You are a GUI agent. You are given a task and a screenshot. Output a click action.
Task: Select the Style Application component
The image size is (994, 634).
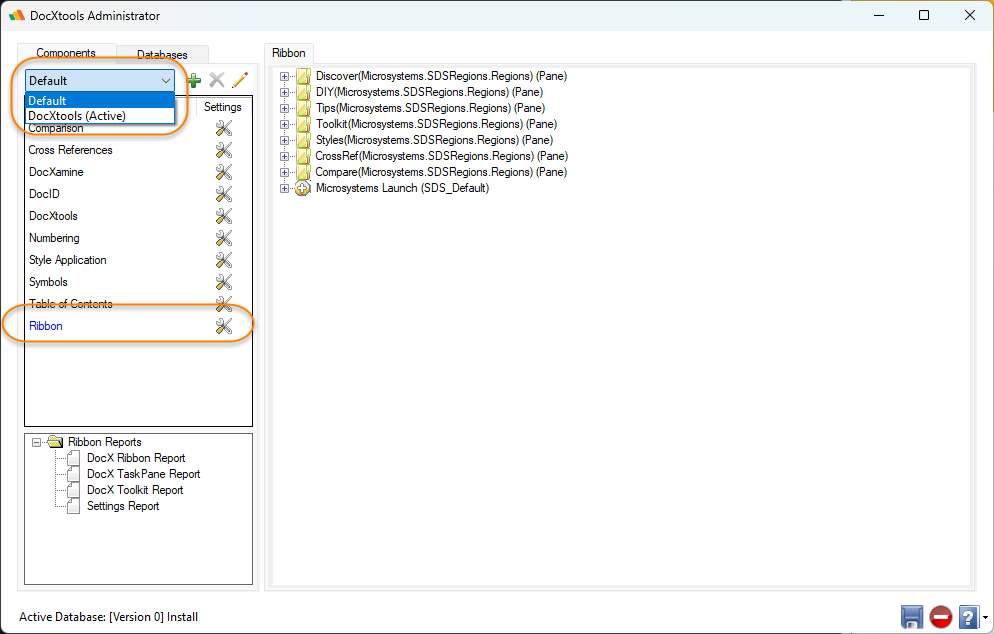pyautogui.click(x=67, y=260)
